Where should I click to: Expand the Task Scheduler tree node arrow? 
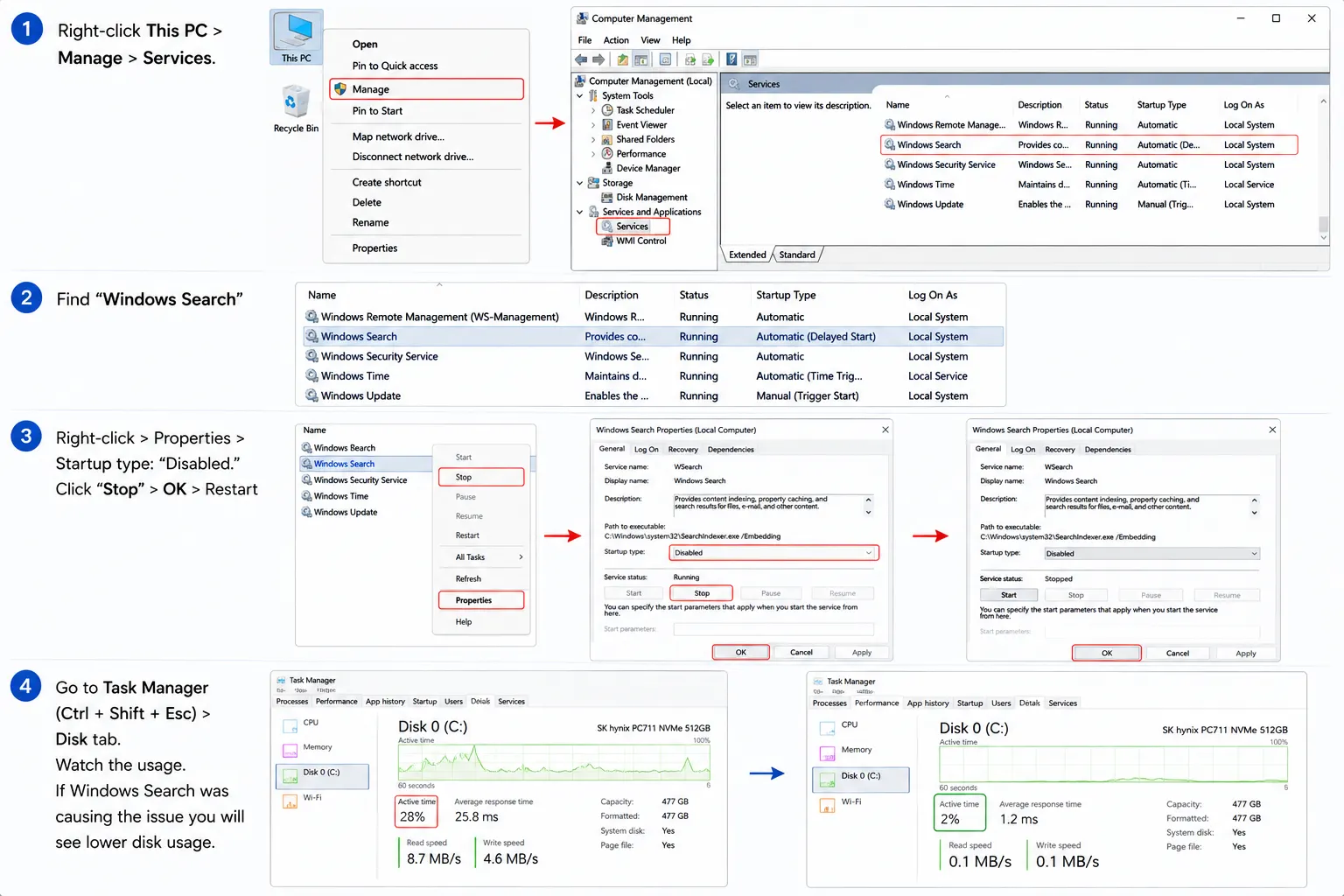[593, 110]
